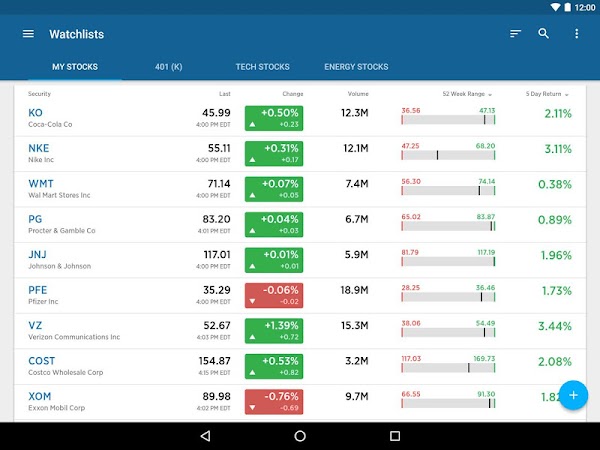600x450 pixels.
Task: Tap NKE 52-week range bar
Action: tap(448, 155)
